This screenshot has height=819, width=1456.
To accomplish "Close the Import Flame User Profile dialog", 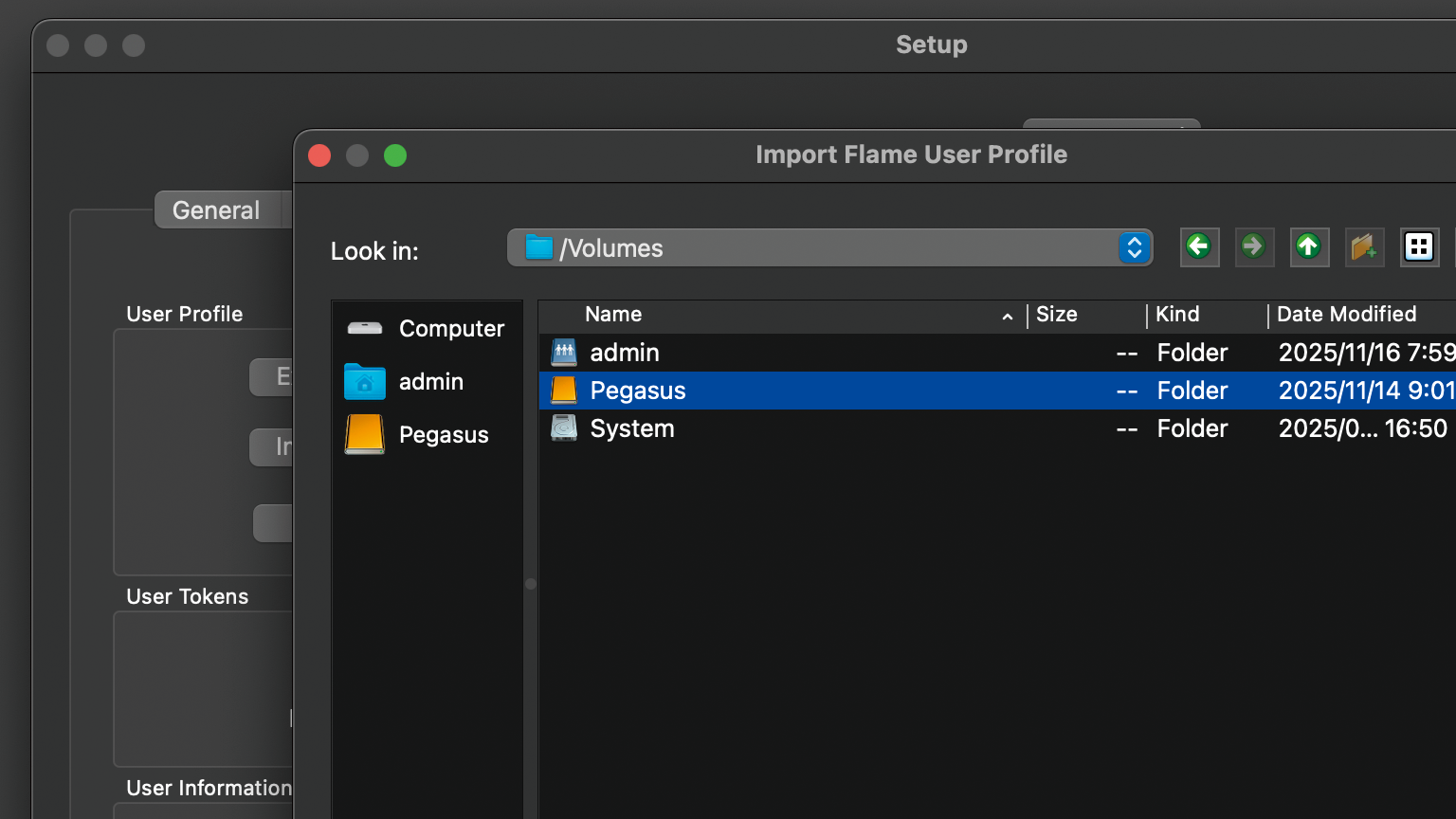I will tap(320, 155).
